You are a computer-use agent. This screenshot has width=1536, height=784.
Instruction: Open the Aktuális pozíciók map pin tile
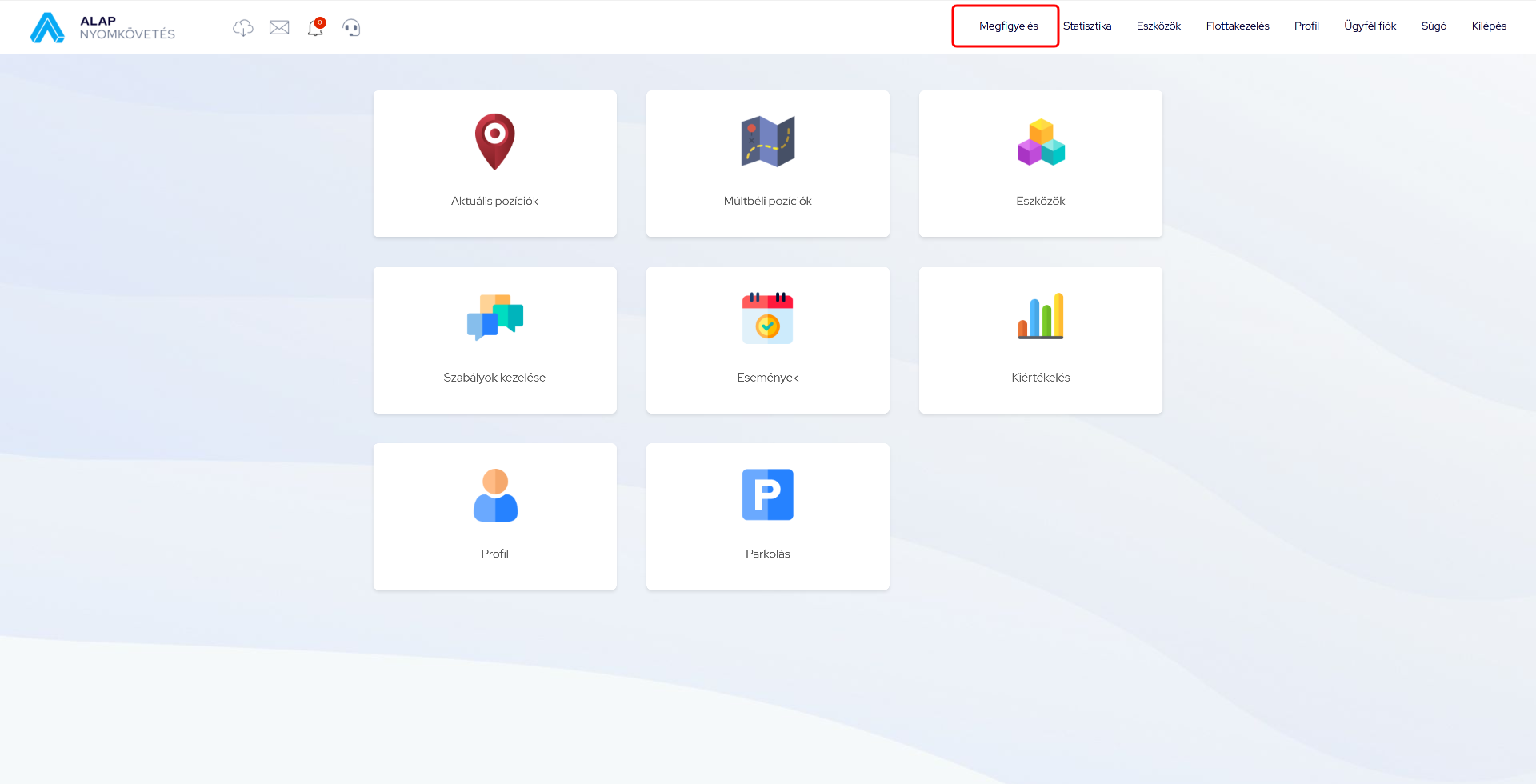pyautogui.click(x=494, y=163)
